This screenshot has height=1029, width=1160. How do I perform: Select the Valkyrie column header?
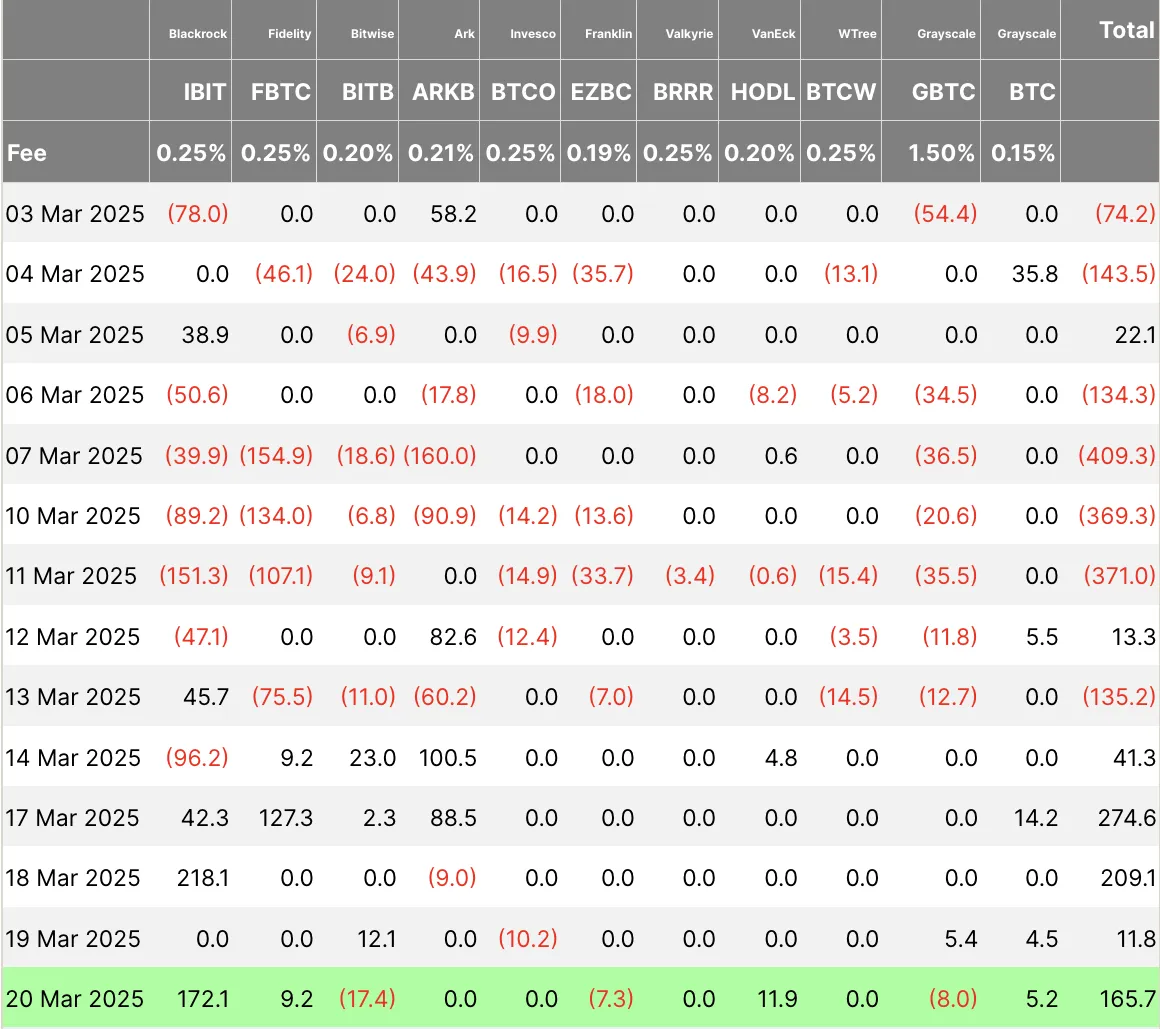pos(689,34)
